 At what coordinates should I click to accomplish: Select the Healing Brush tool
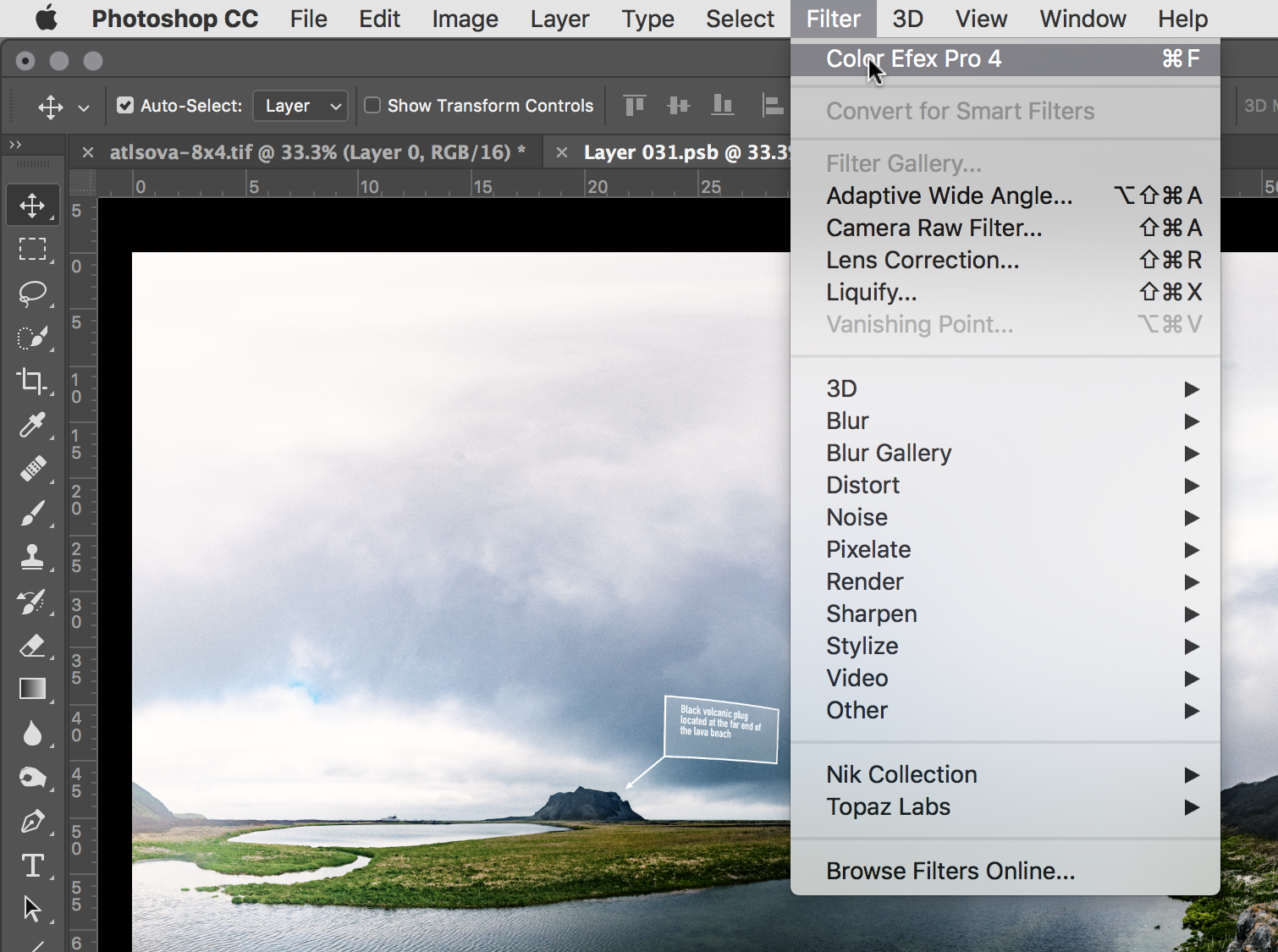32,469
